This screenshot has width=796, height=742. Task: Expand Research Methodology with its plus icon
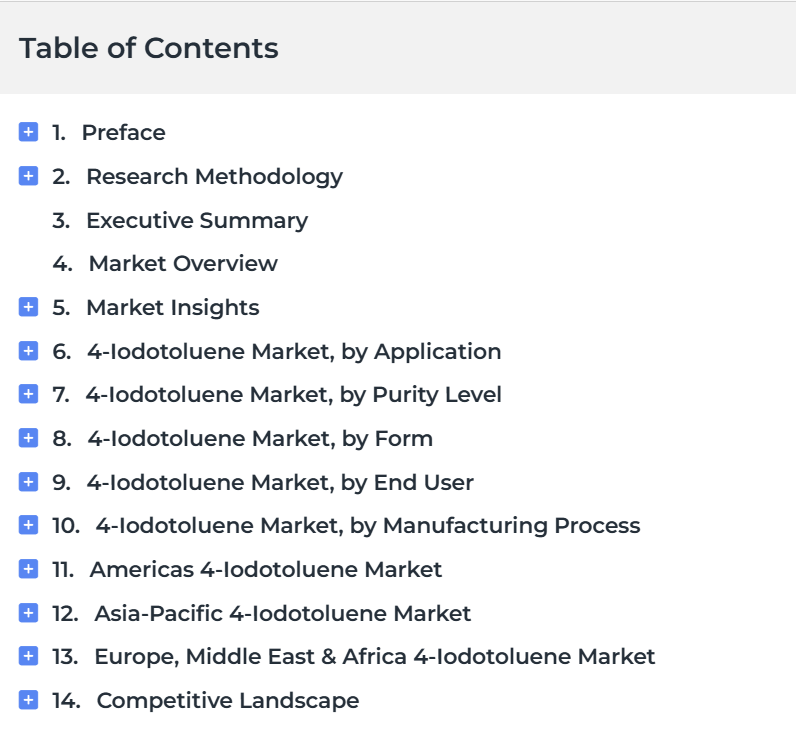pos(28,176)
